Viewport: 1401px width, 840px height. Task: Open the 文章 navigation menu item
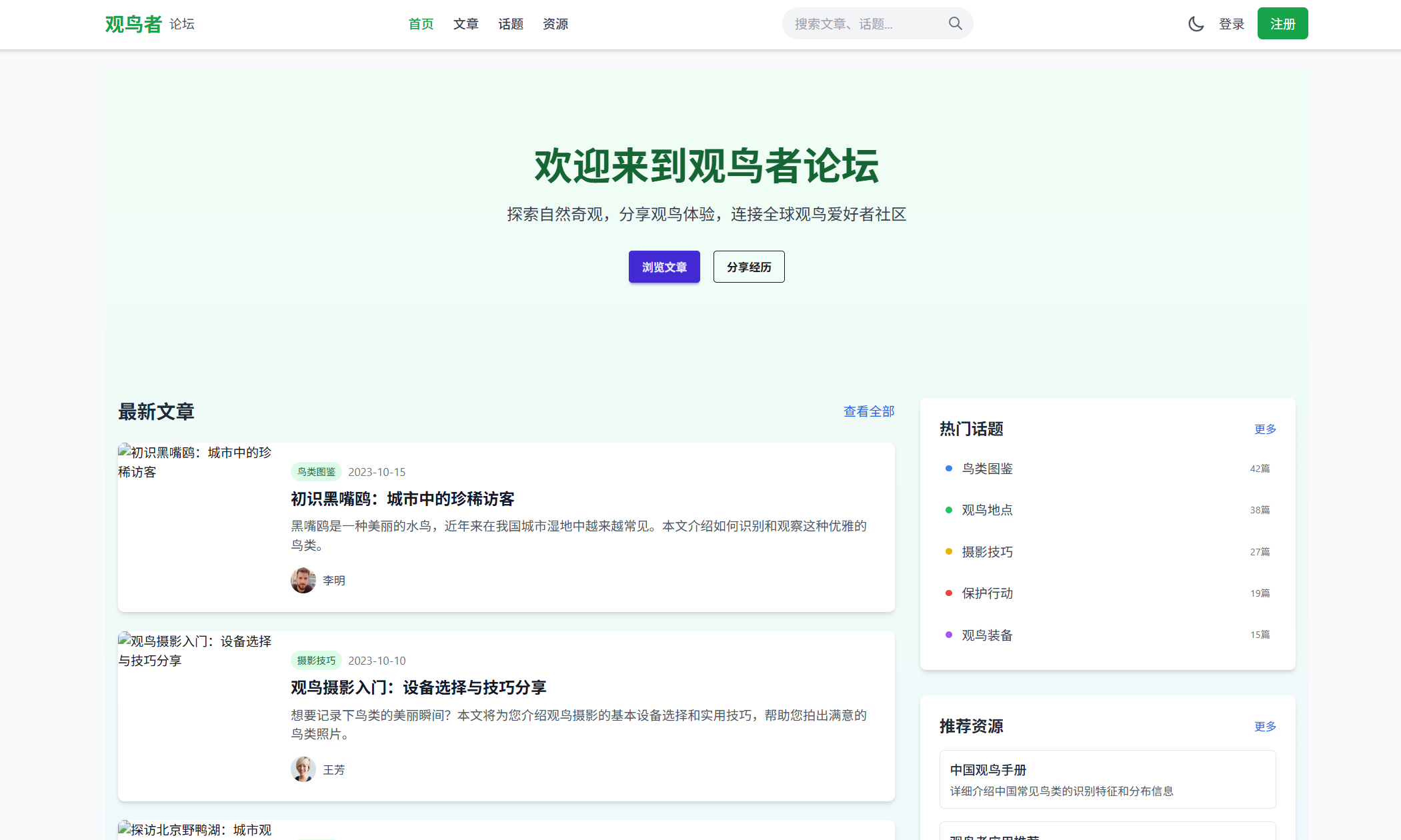[465, 24]
